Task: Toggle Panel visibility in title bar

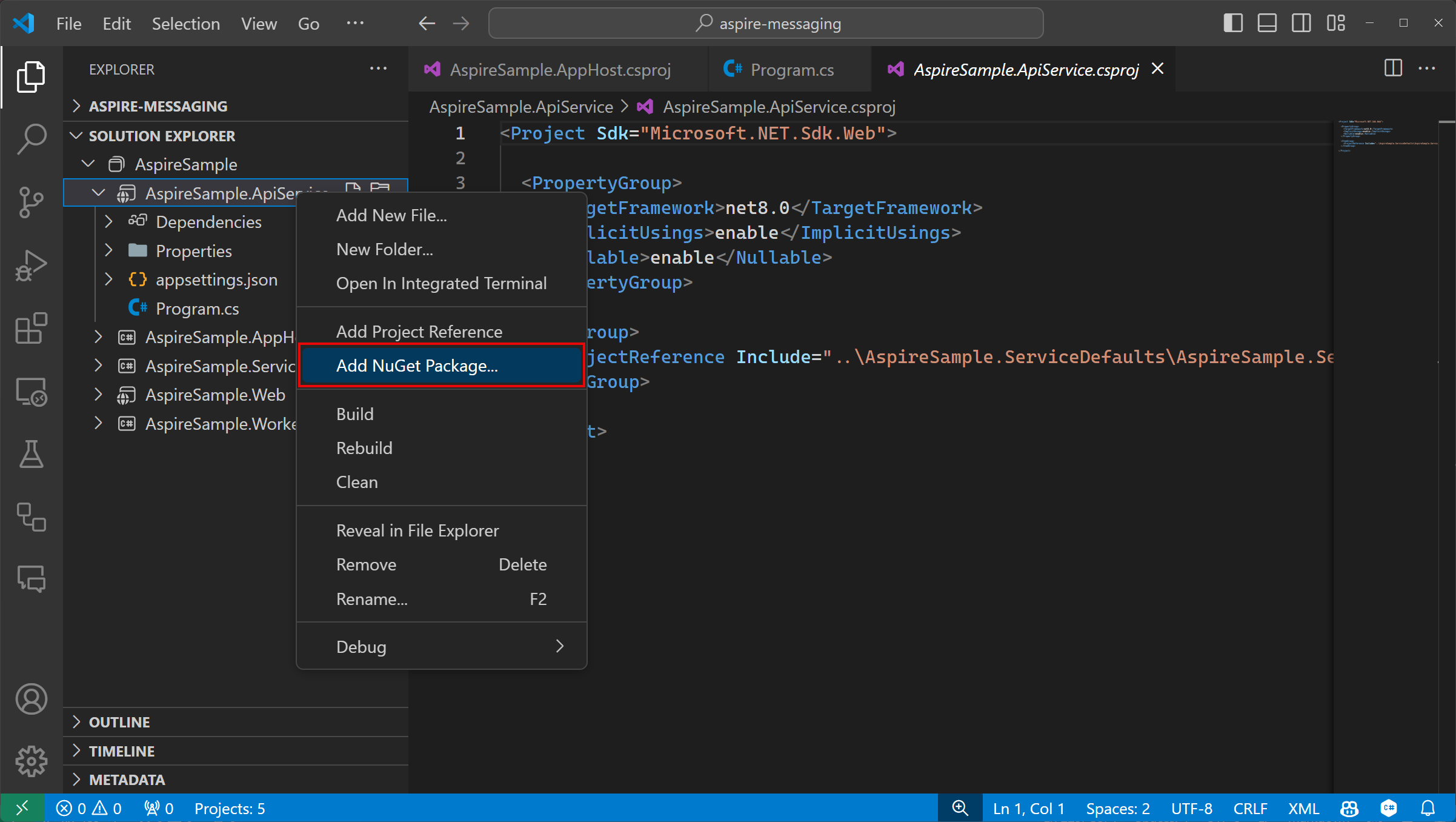Action: coord(1267,23)
